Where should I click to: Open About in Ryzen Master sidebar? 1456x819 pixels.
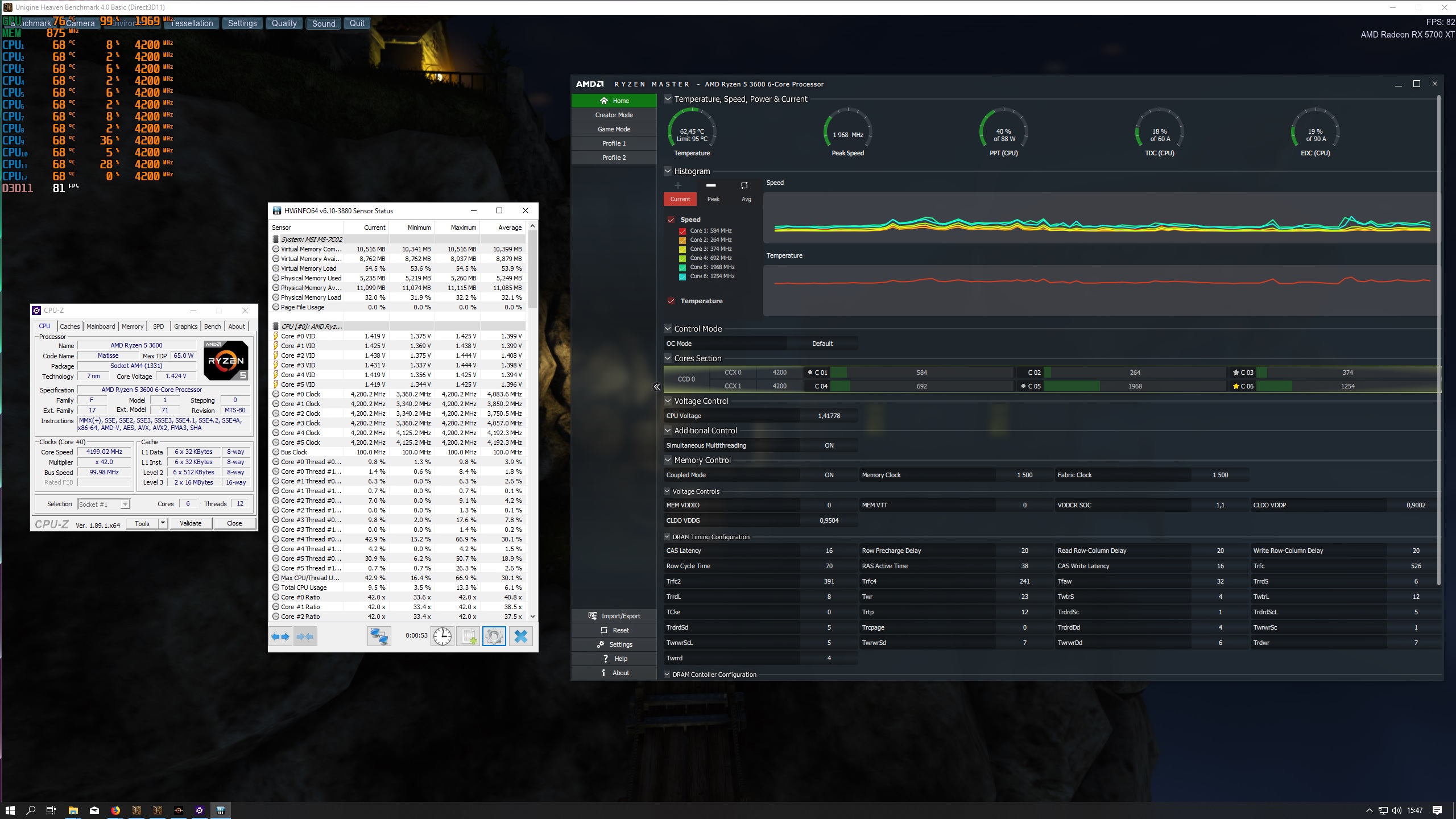(614, 673)
